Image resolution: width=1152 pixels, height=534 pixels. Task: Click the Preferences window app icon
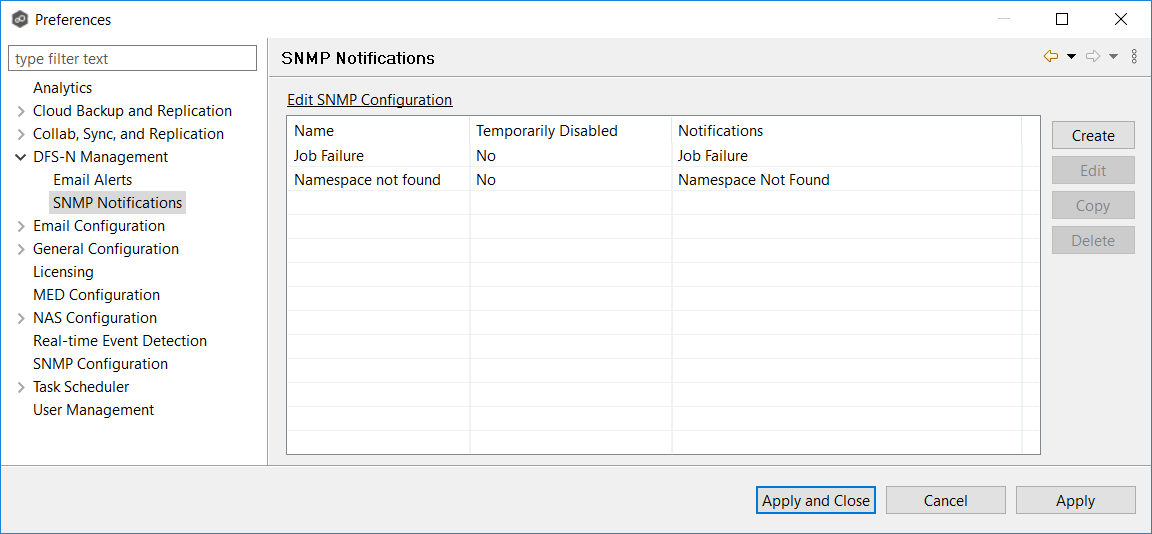[x=19, y=19]
